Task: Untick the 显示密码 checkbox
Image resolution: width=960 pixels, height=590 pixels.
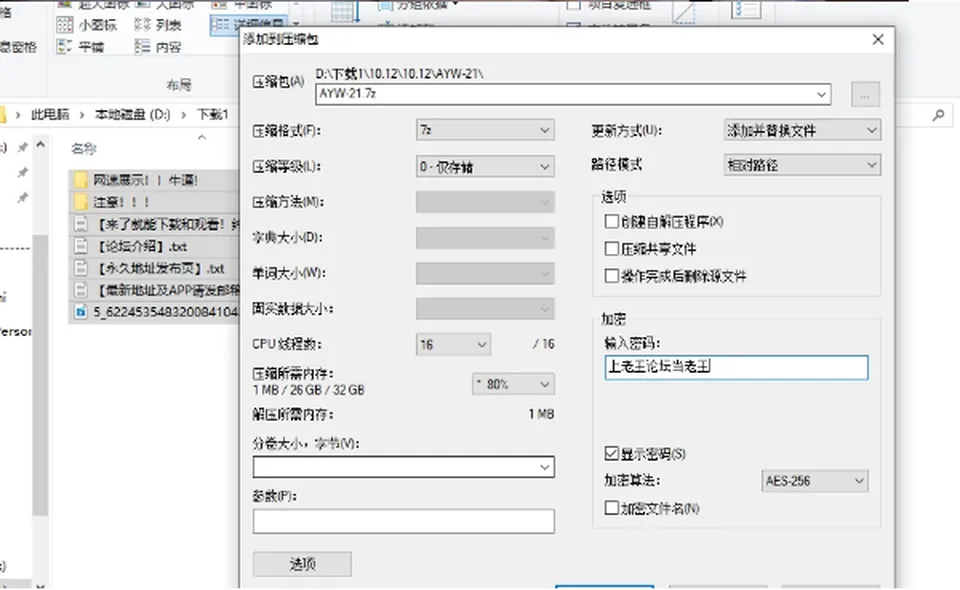Action: click(x=611, y=454)
